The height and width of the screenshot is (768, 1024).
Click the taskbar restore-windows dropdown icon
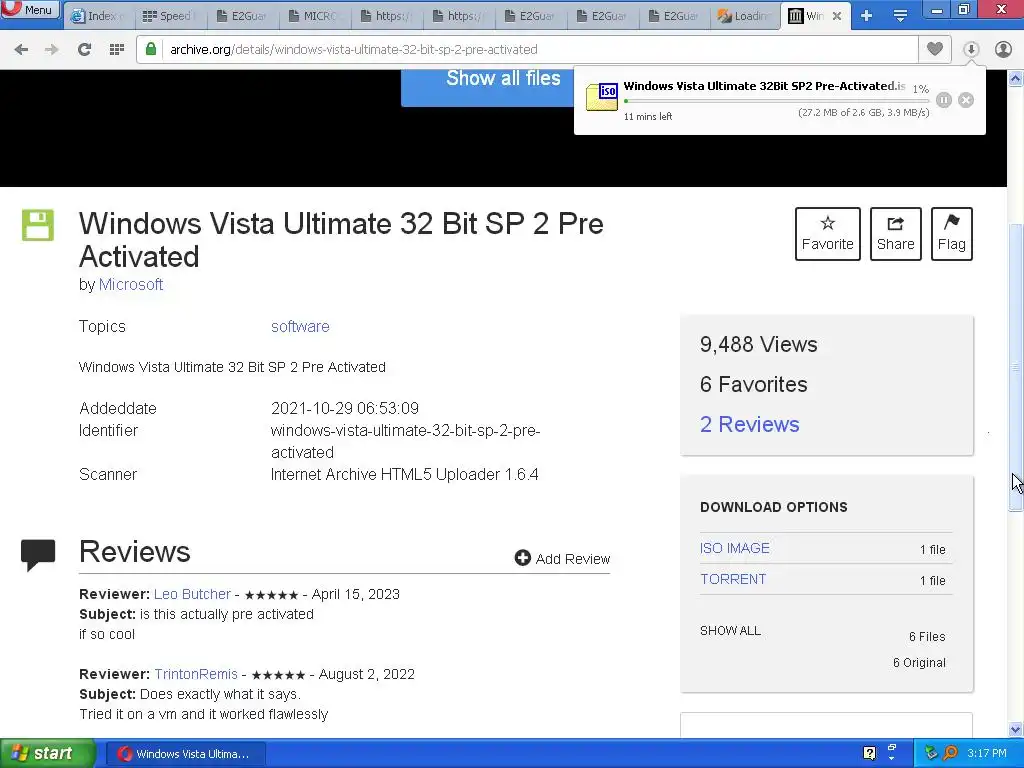[892, 751]
